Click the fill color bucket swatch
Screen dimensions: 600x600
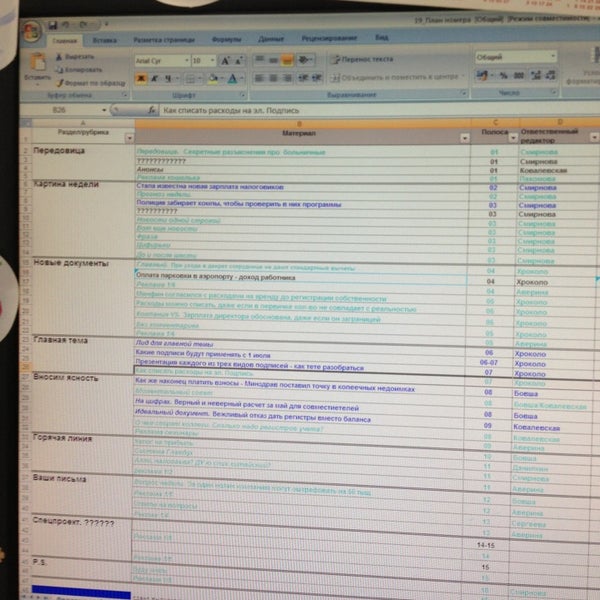(213, 79)
